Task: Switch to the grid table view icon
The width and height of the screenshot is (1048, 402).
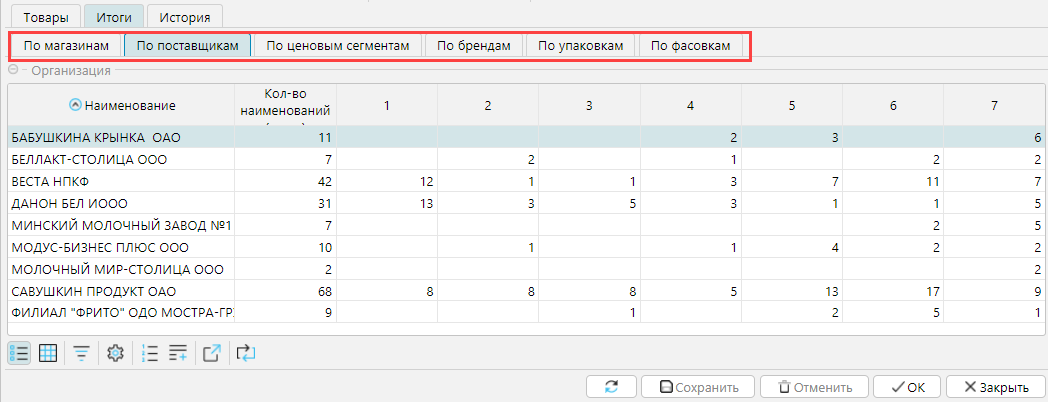Action: 47,352
